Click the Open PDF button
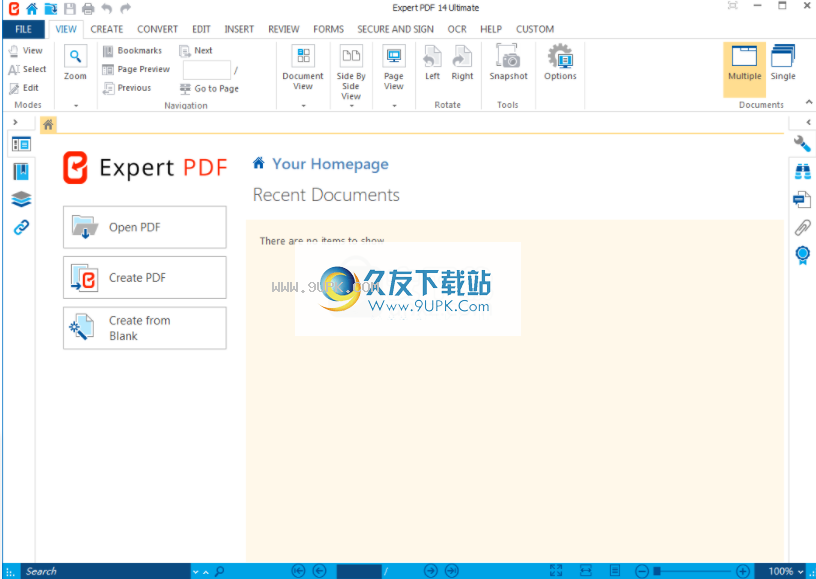The height and width of the screenshot is (579, 816). [145, 227]
